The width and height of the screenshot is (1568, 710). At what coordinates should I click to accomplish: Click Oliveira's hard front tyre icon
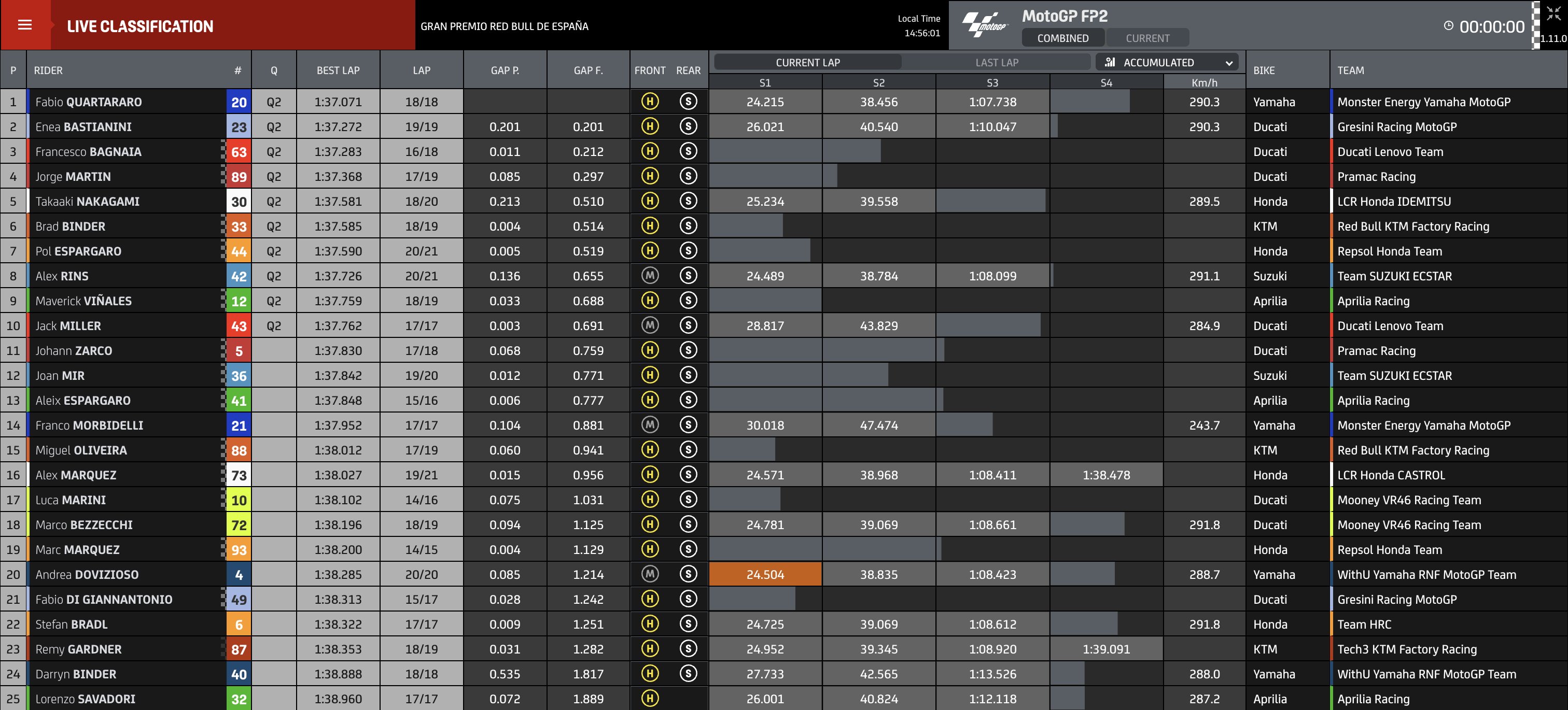(650, 450)
